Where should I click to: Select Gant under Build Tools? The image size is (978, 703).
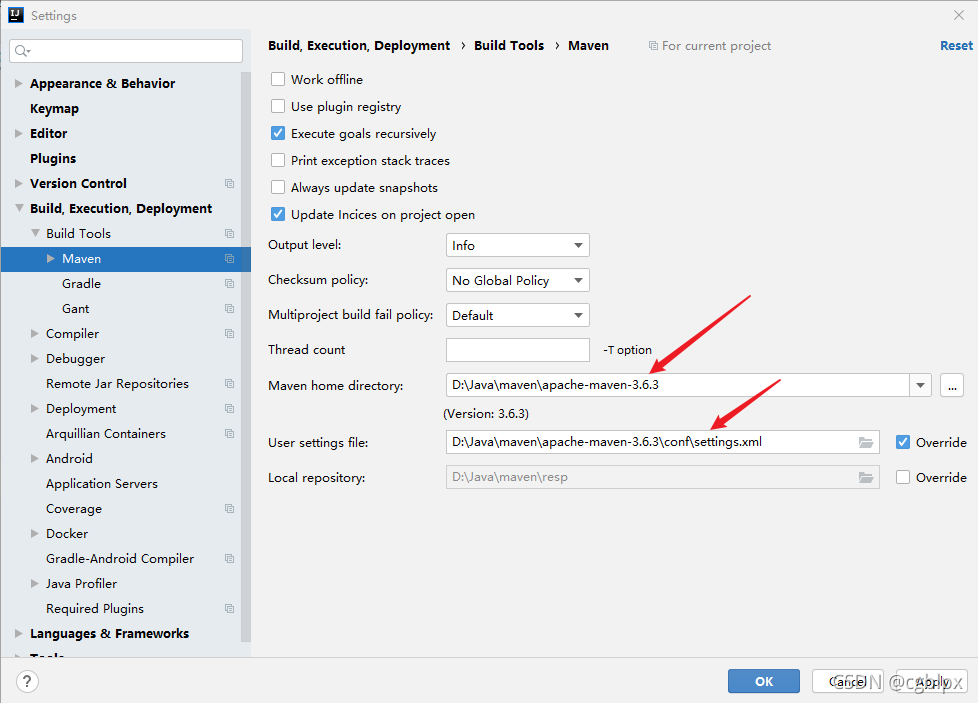point(75,309)
